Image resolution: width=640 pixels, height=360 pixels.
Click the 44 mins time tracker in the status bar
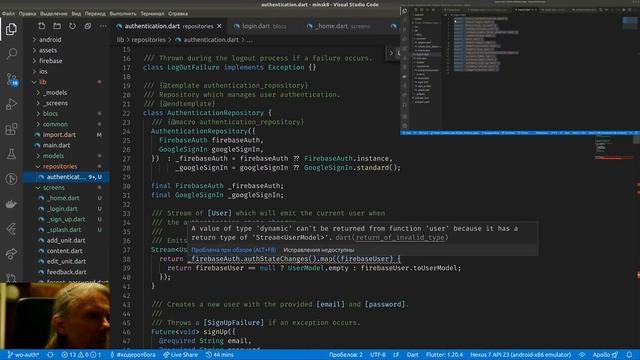click(x=220, y=355)
